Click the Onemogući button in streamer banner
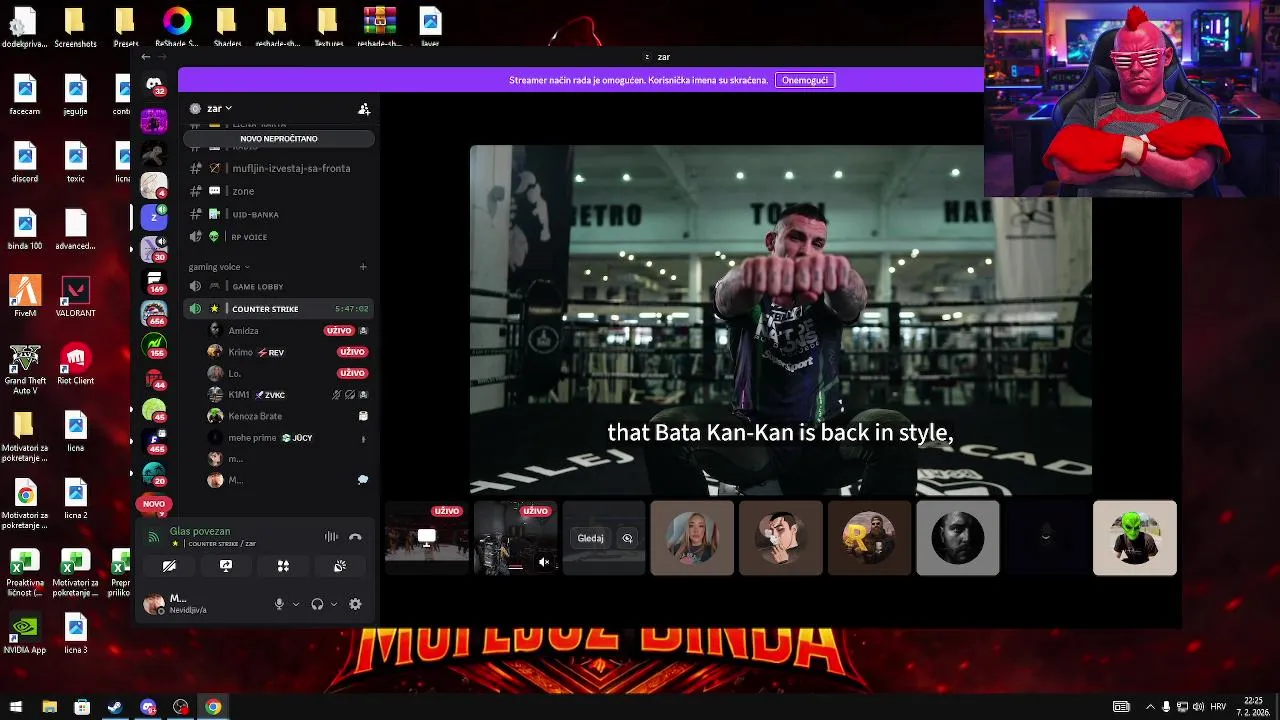This screenshot has height=720, width=1280. tap(805, 80)
